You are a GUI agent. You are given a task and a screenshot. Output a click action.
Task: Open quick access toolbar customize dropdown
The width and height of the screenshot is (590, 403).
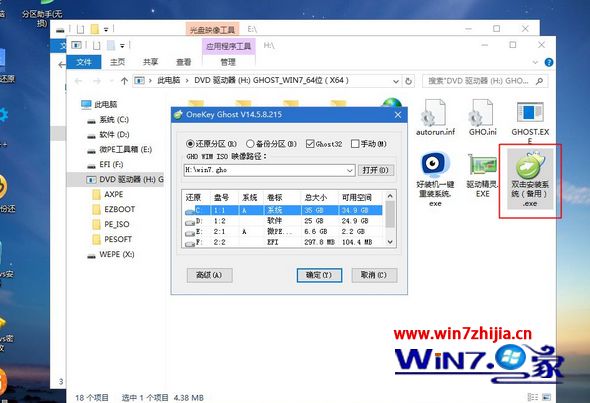[x=122, y=46]
